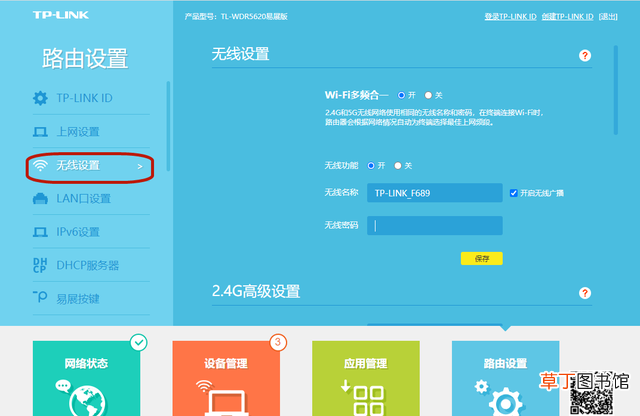The image size is (640, 416).
Task: Click the DHCP icon in sidebar
Action: pos(40,265)
